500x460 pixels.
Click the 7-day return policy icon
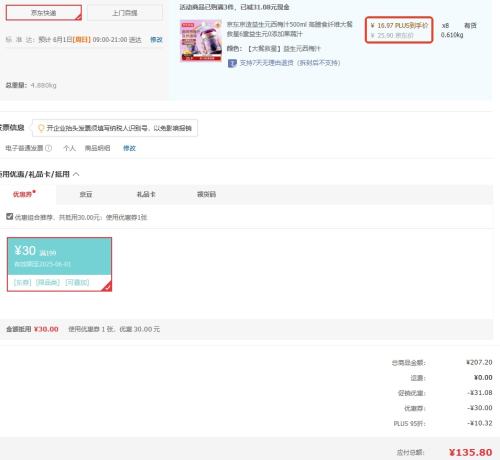click(x=232, y=63)
